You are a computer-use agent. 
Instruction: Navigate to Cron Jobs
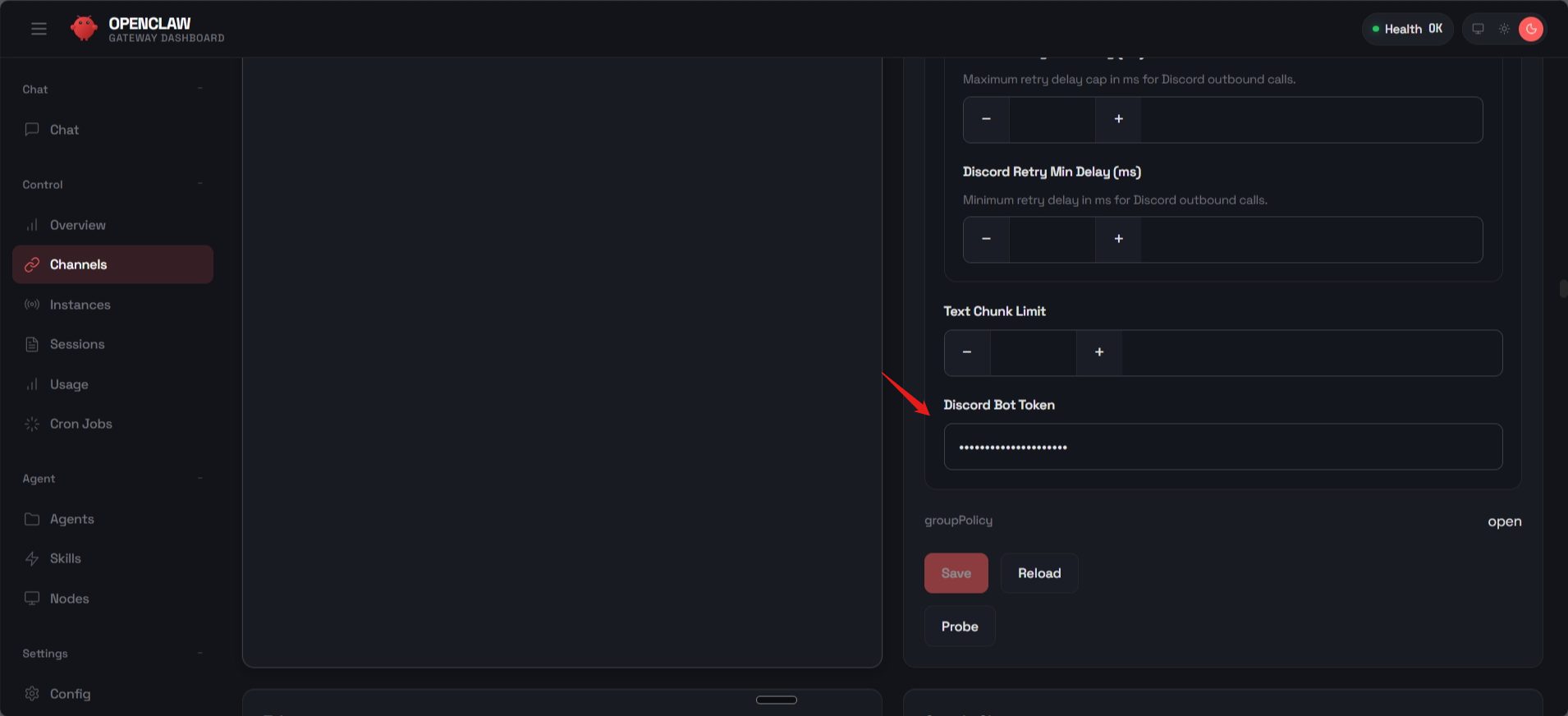(112, 424)
